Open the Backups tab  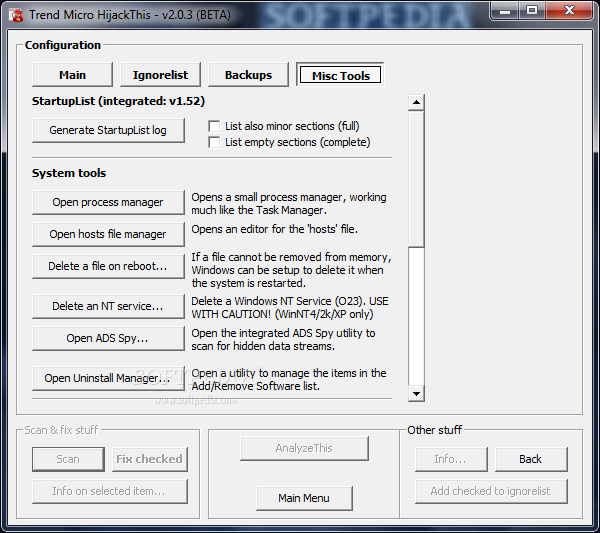pyautogui.click(x=248, y=75)
